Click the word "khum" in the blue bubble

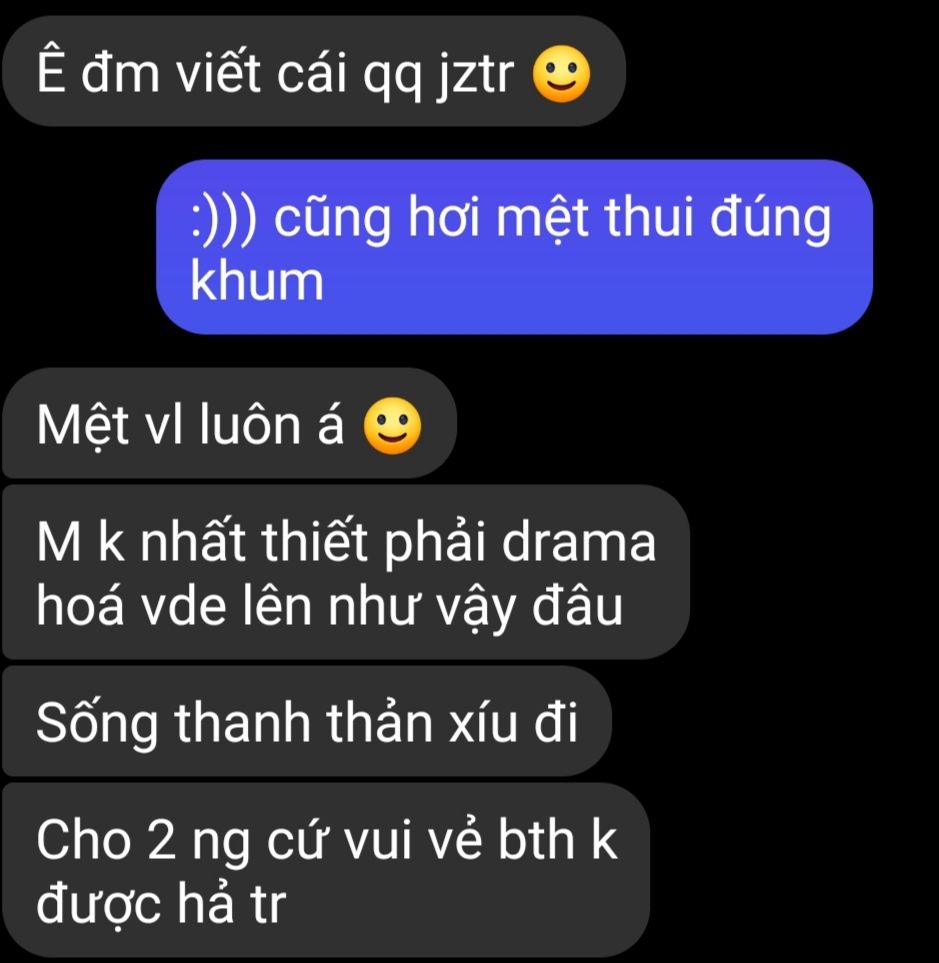pyautogui.click(x=256, y=281)
